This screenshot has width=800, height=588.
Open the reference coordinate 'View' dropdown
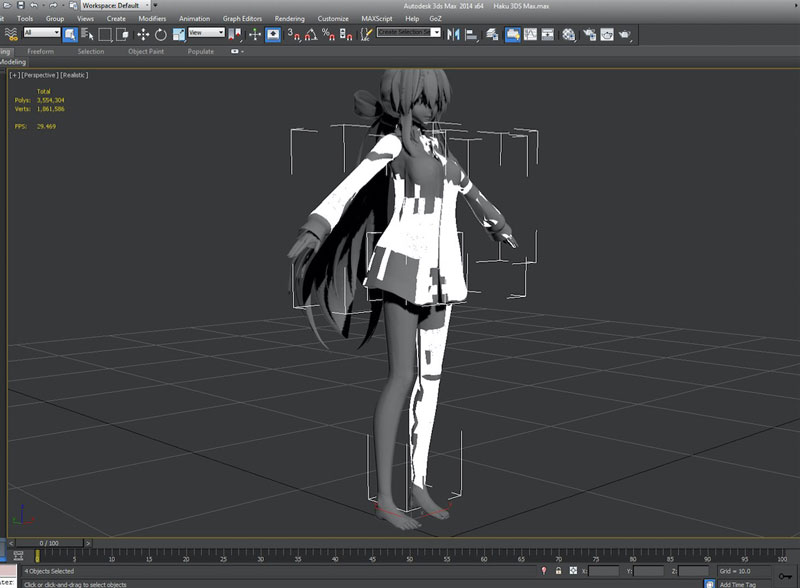[x=206, y=33]
